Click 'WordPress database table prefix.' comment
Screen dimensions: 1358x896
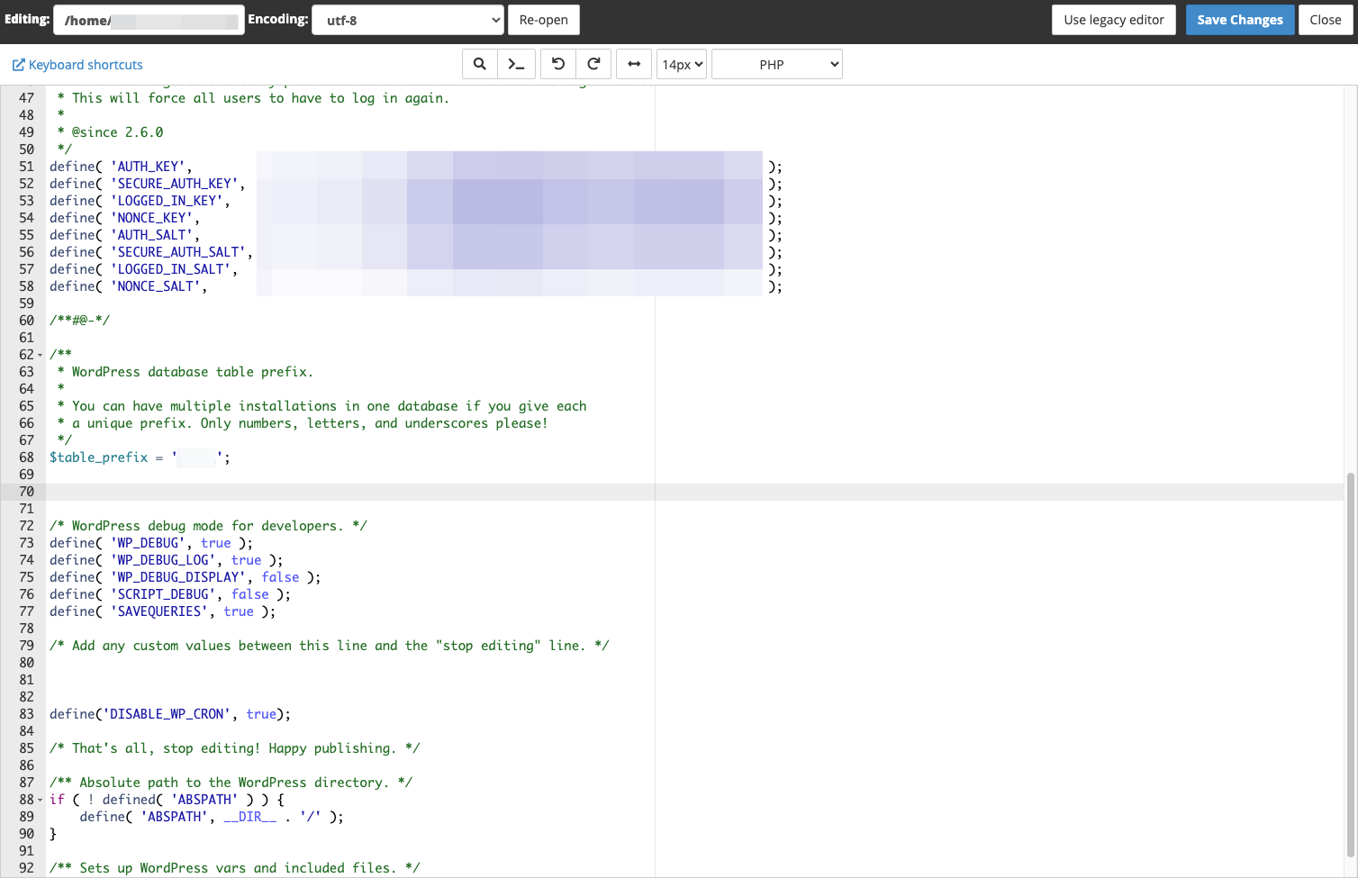pyautogui.click(x=193, y=372)
